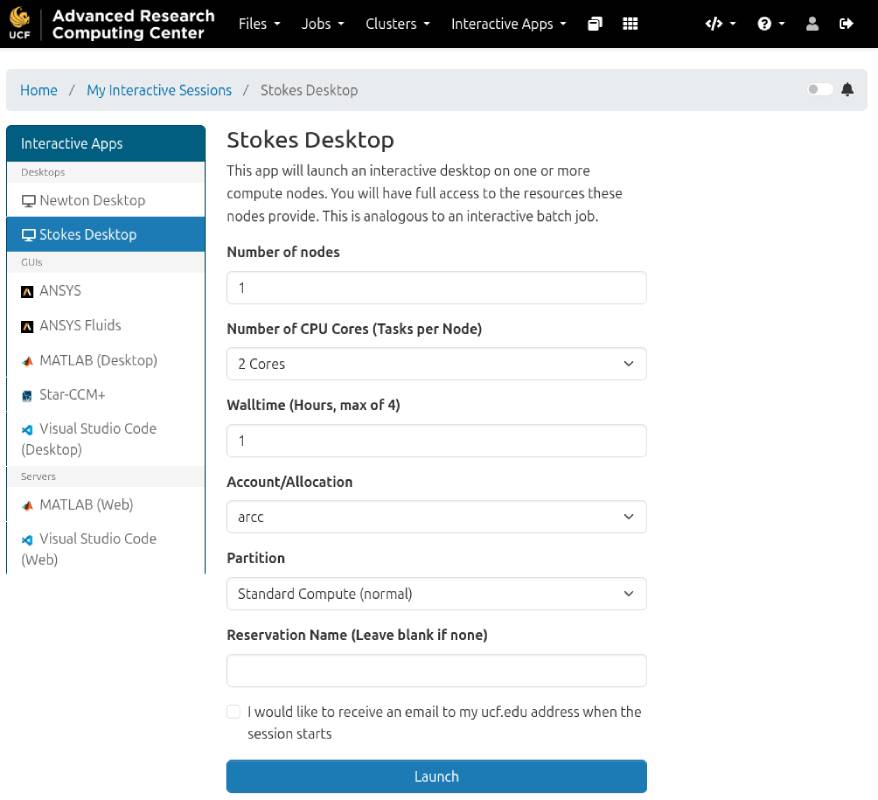
Task: Click the Reservation Name input field
Action: click(x=436, y=670)
